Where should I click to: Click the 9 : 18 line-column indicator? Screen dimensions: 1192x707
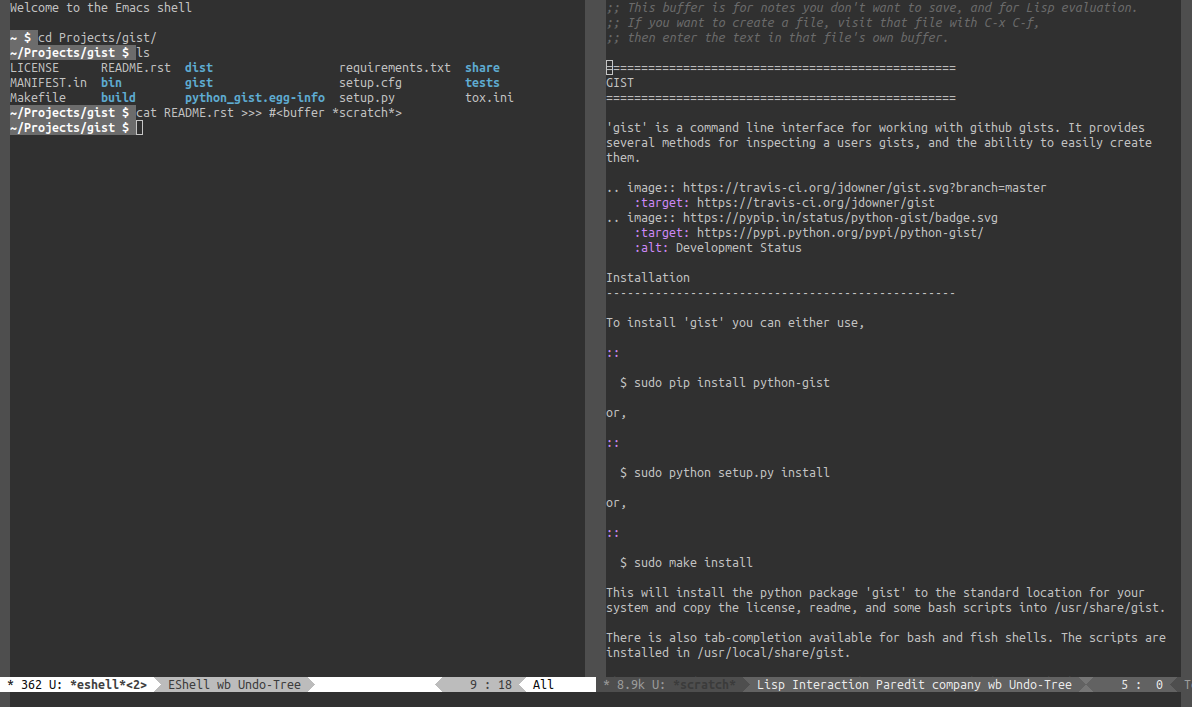[x=490, y=685]
